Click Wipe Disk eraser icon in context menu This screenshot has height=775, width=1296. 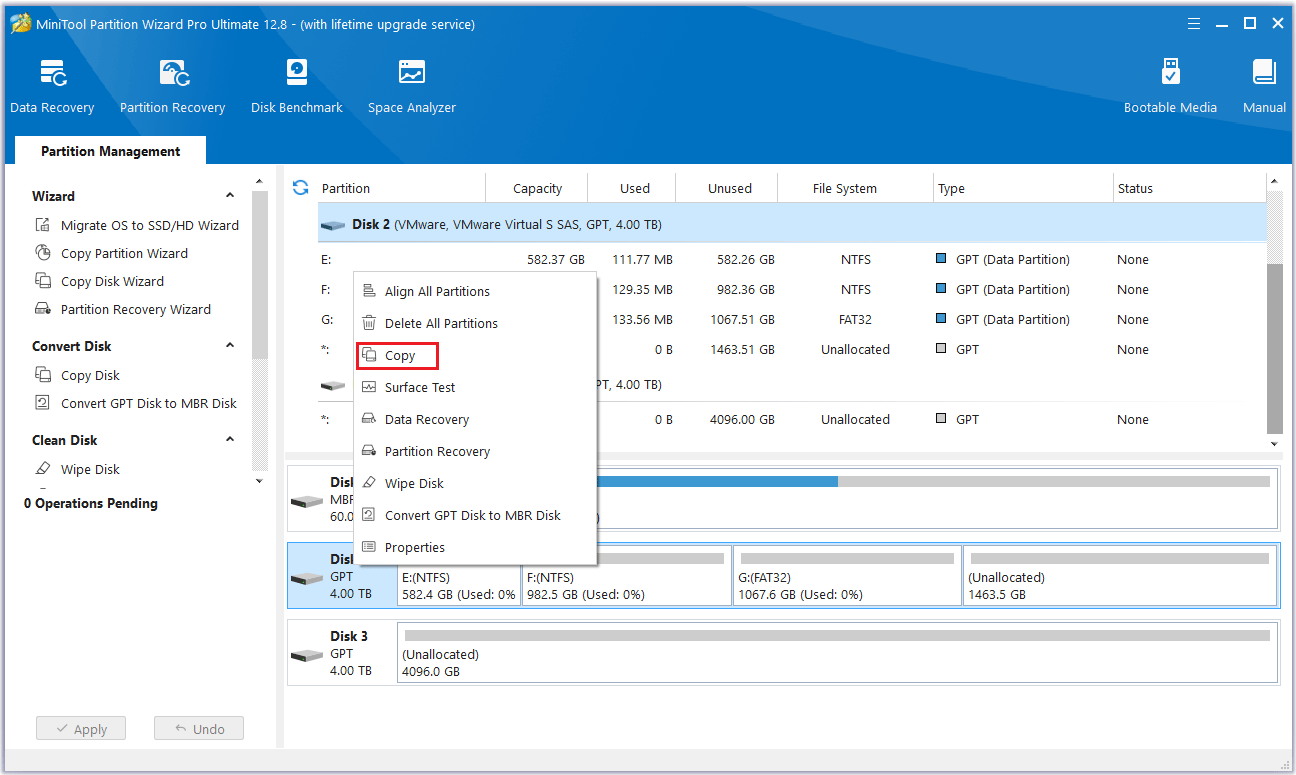click(x=369, y=483)
